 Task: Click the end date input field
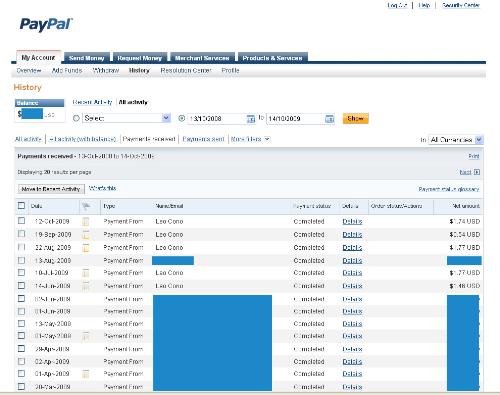(295, 118)
